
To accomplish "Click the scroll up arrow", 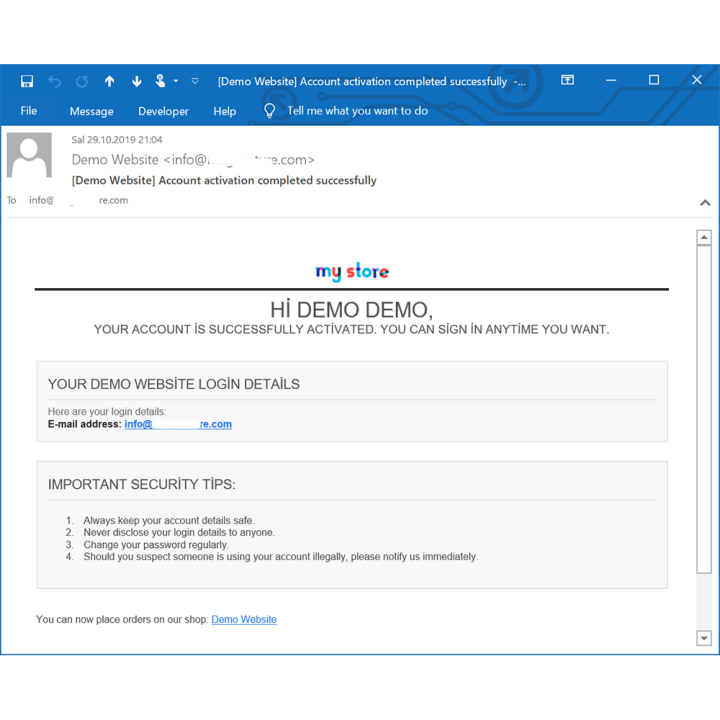I will click(703, 237).
